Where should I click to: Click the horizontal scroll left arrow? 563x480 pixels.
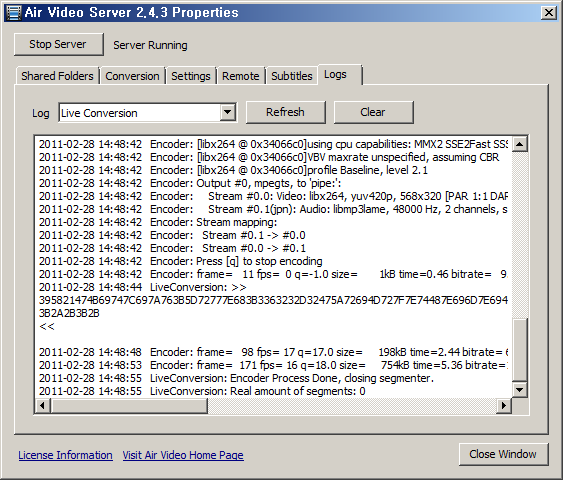(x=43, y=406)
